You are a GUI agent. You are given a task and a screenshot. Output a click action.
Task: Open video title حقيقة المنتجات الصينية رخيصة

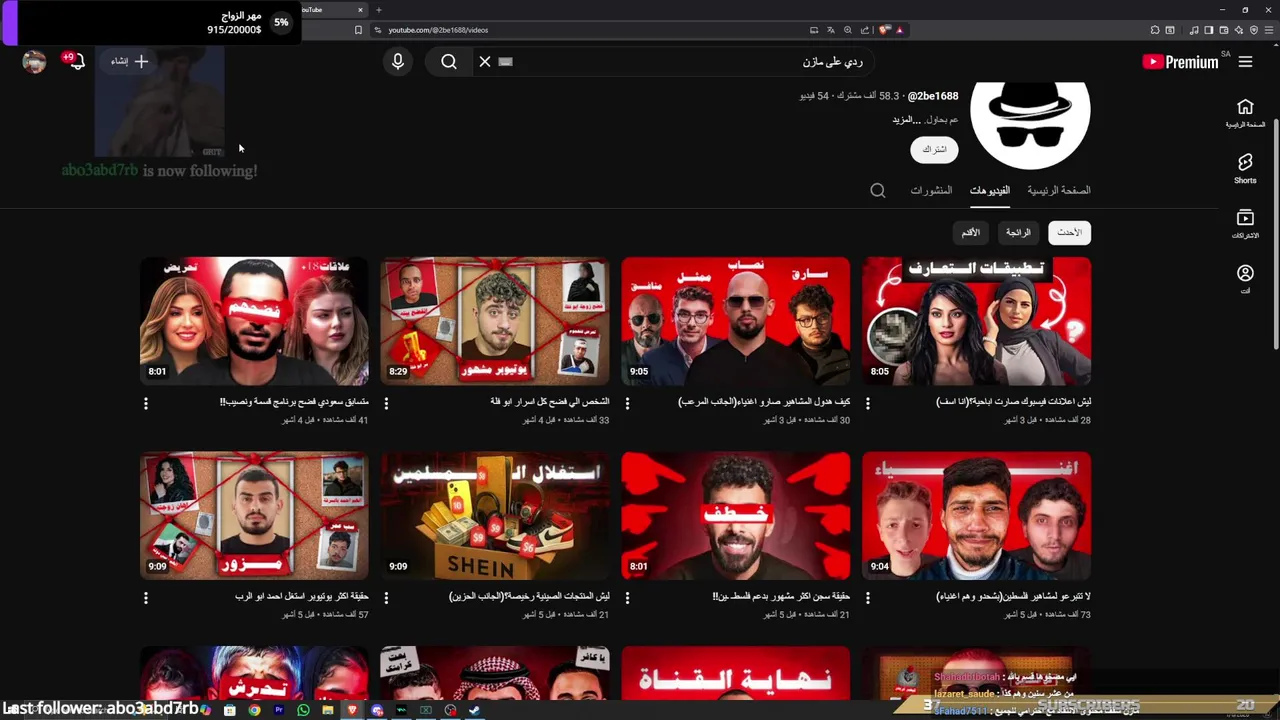point(529,597)
